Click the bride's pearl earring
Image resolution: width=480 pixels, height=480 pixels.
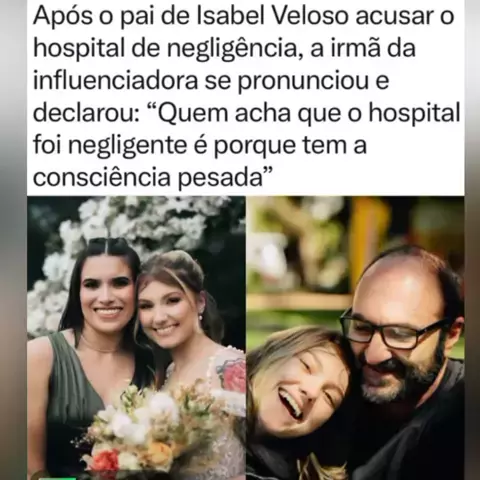[201, 318]
